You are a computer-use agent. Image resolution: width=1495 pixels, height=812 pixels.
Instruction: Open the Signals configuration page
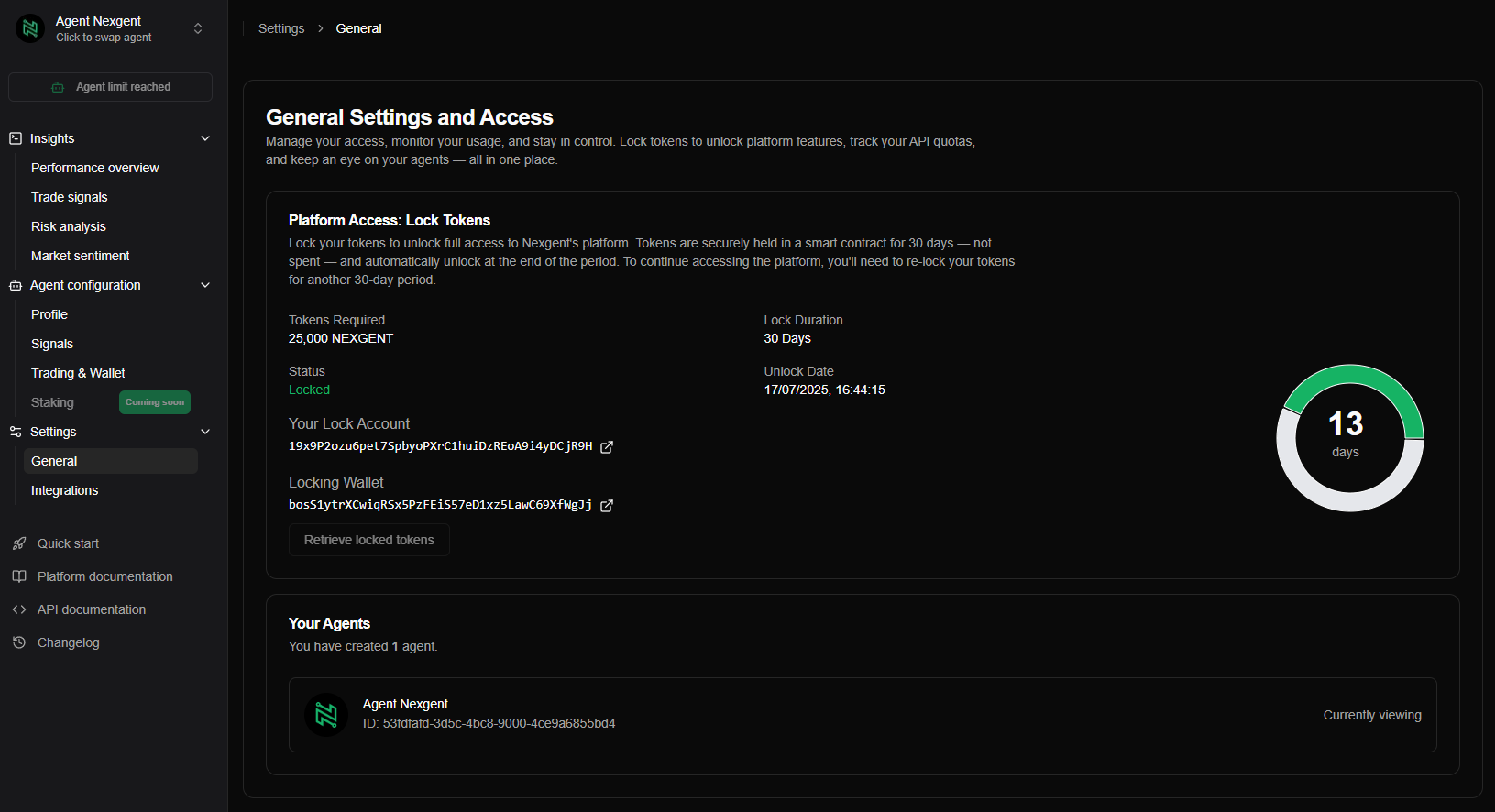click(x=52, y=344)
